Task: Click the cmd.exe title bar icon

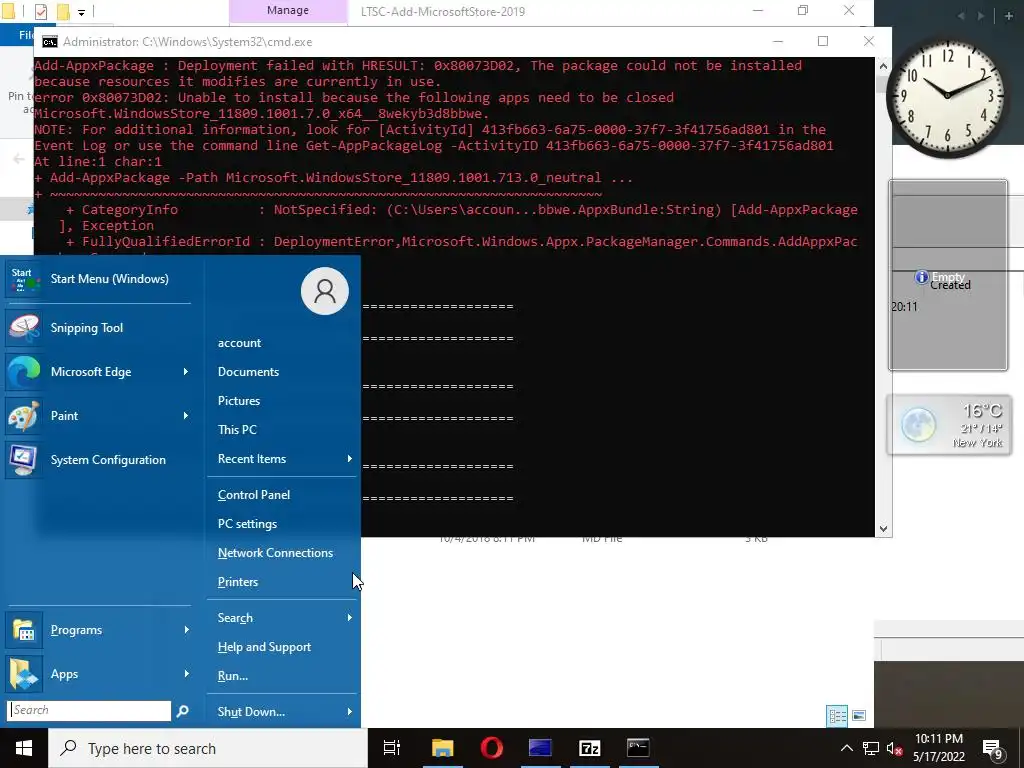Action: click(49, 42)
